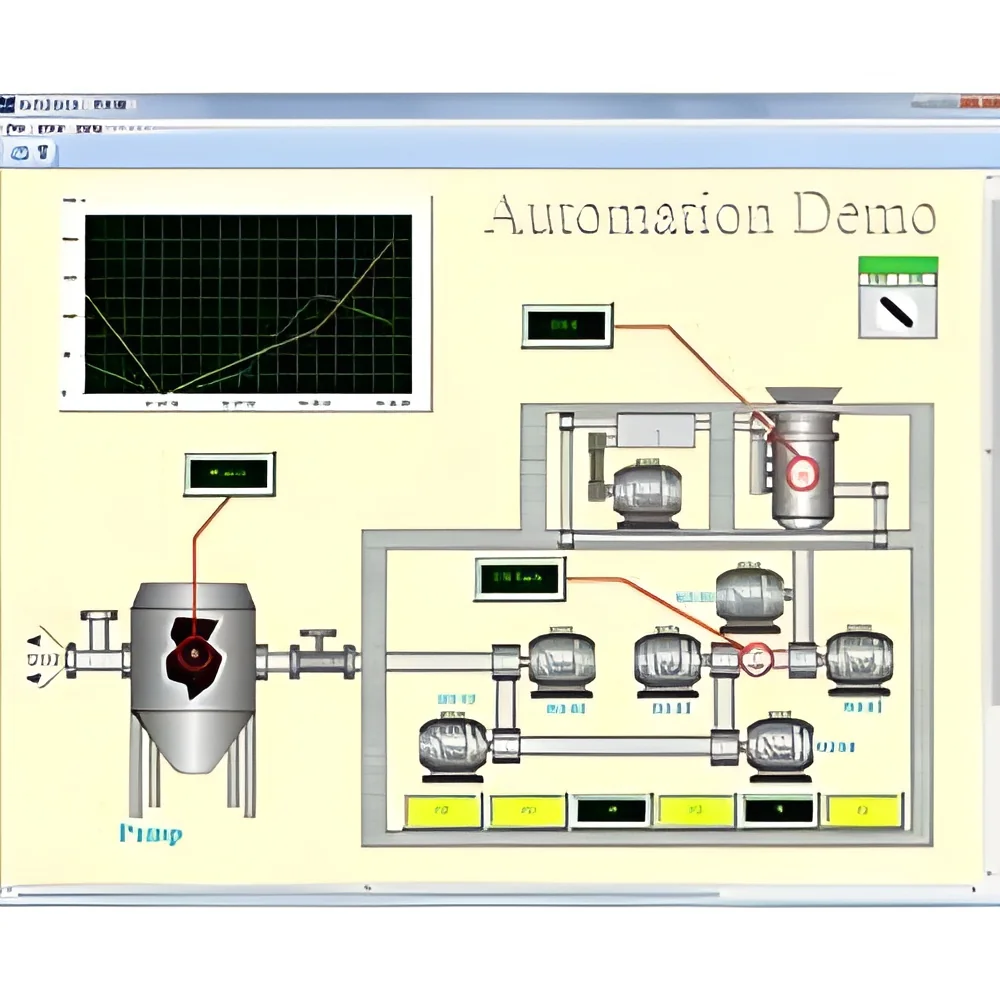Screen dimensions: 1000x1000
Task: Click the app icon in the title bar
Action: point(7,104)
